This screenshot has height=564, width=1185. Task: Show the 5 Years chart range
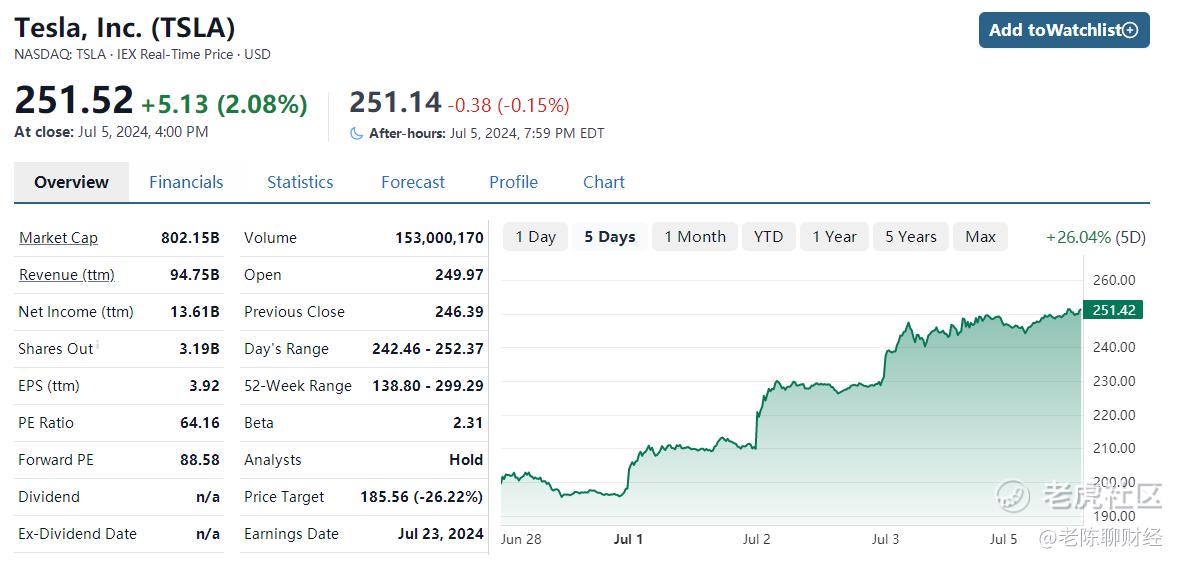click(x=911, y=237)
